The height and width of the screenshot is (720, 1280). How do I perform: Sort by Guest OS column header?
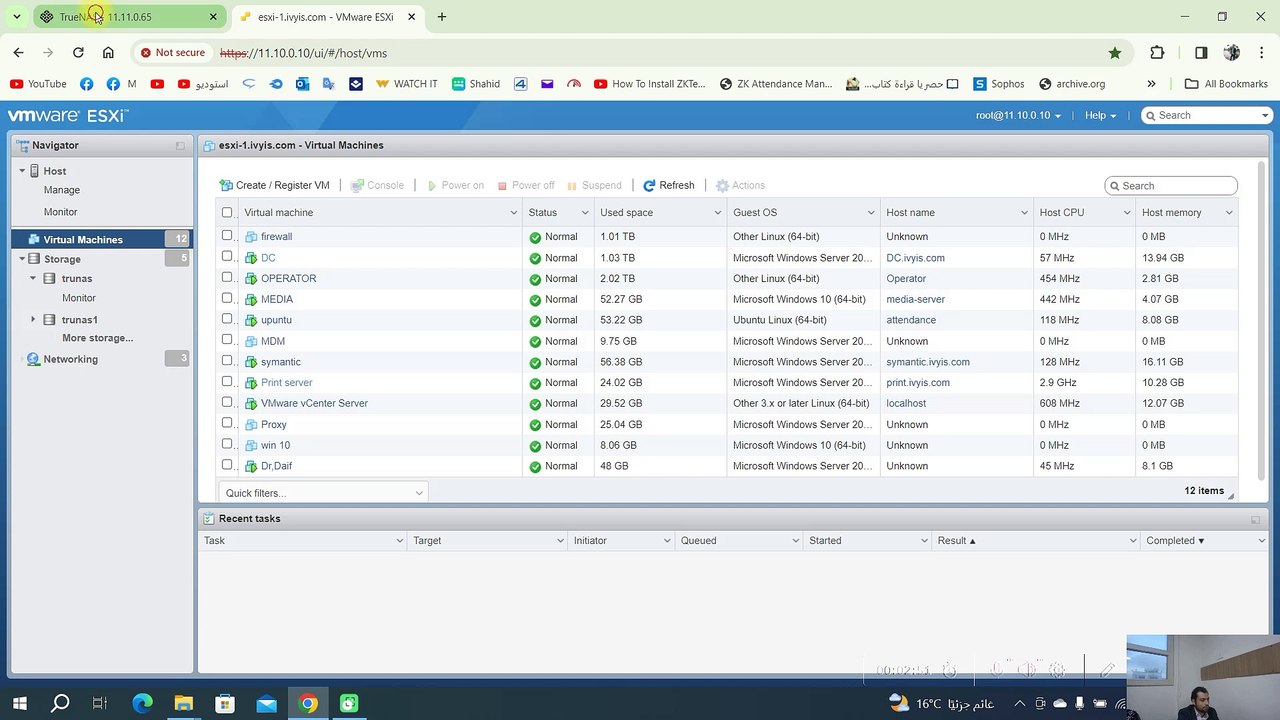[x=755, y=213]
